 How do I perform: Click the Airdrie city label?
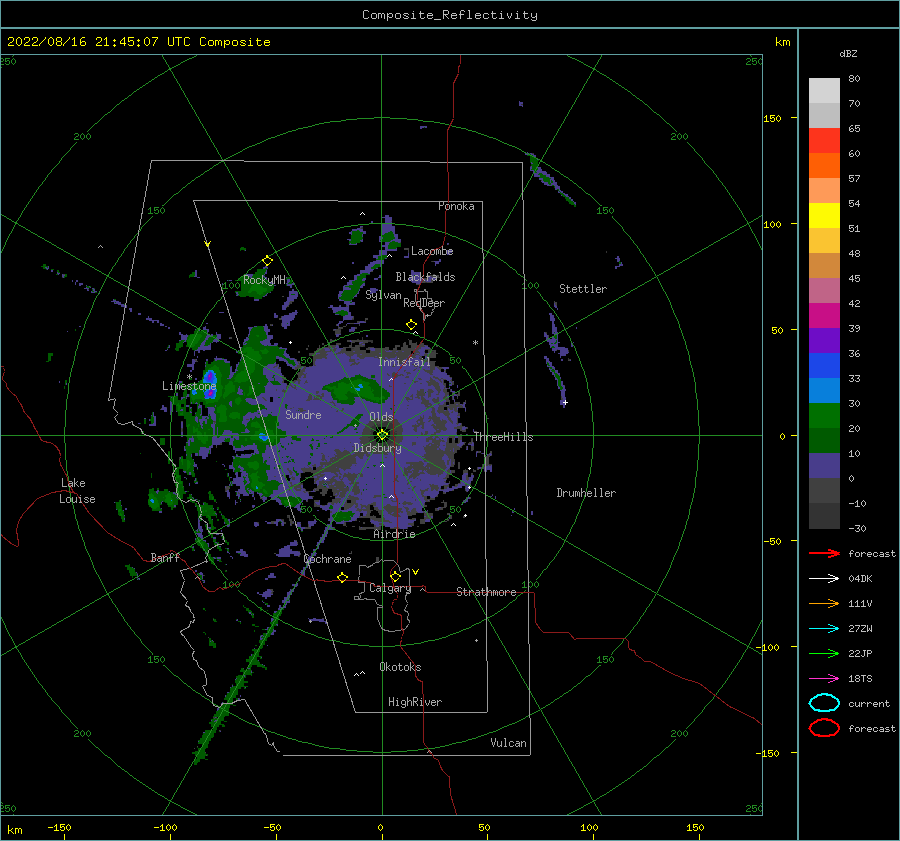point(394,534)
